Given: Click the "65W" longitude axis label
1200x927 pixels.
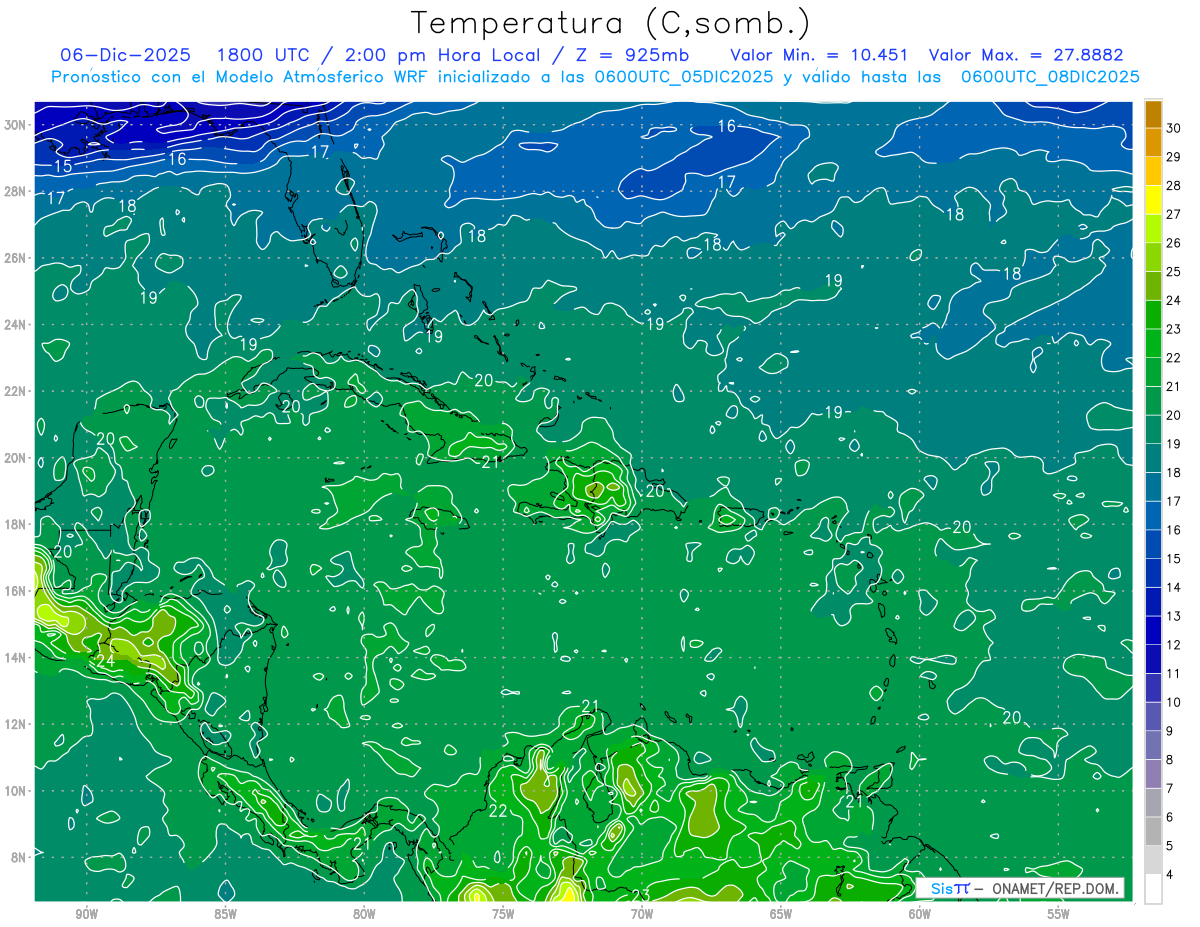Looking at the screenshot, I should click(x=781, y=914).
